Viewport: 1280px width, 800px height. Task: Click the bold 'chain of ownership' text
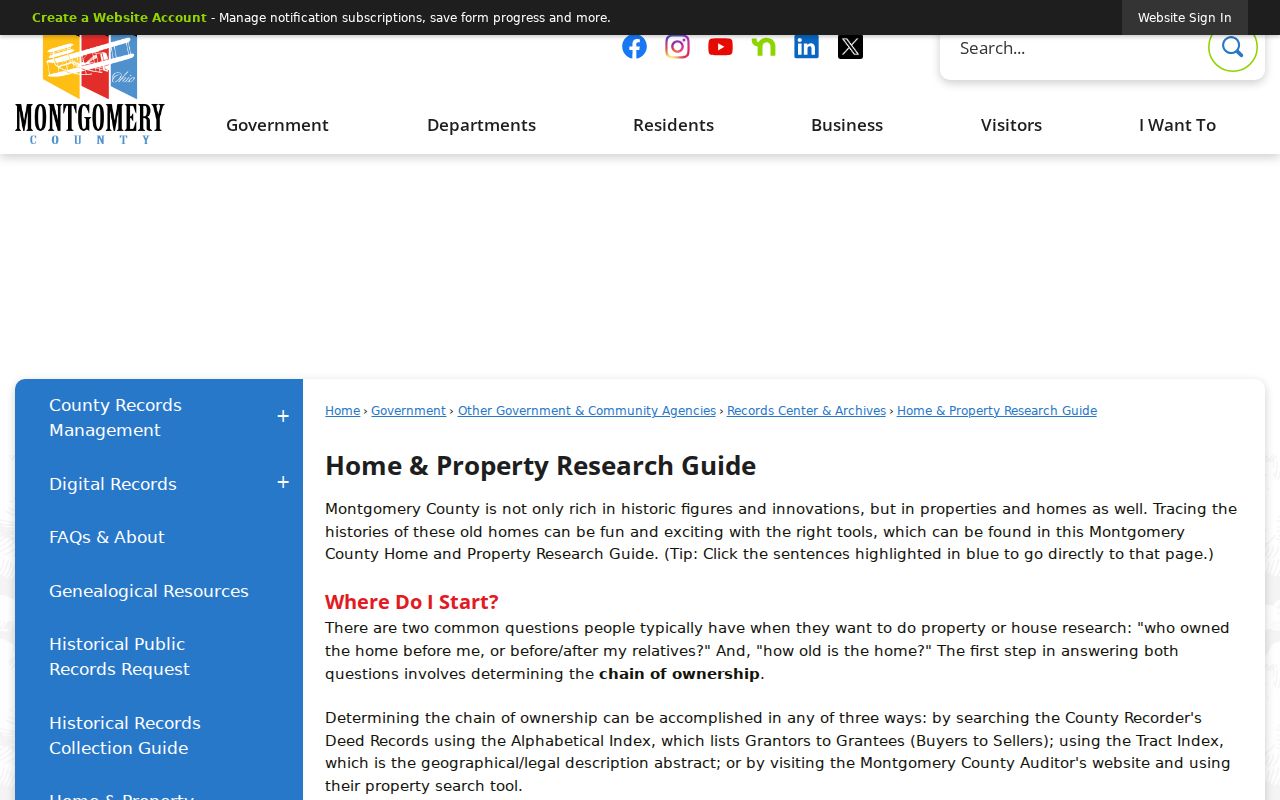tap(679, 674)
